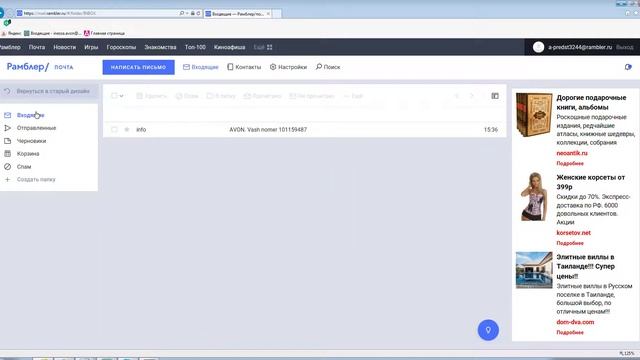Open the Отправленные folder
The width and height of the screenshot is (640, 360).
36,128
